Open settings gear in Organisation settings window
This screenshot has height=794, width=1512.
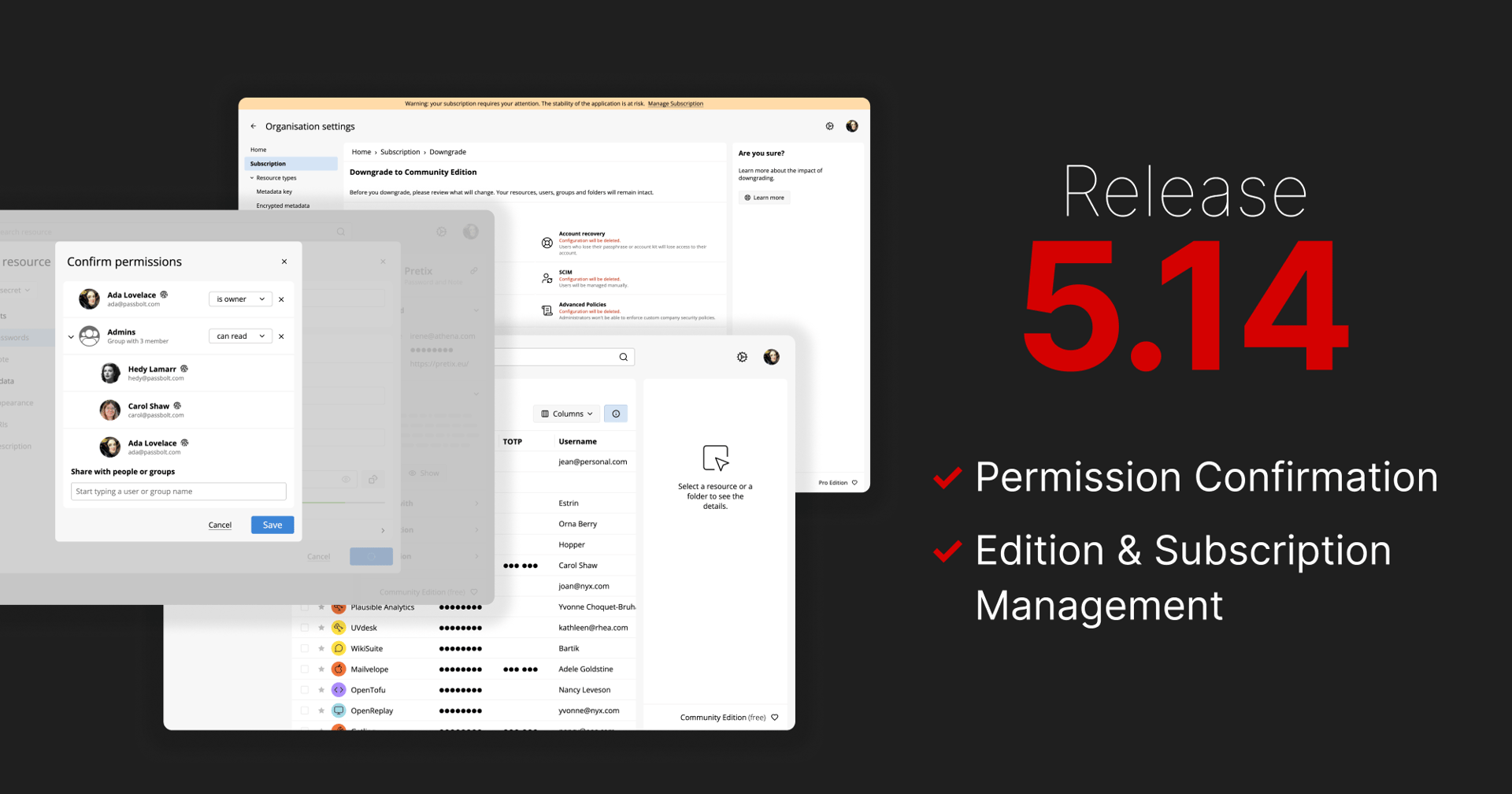pyautogui.click(x=829, y=126)
